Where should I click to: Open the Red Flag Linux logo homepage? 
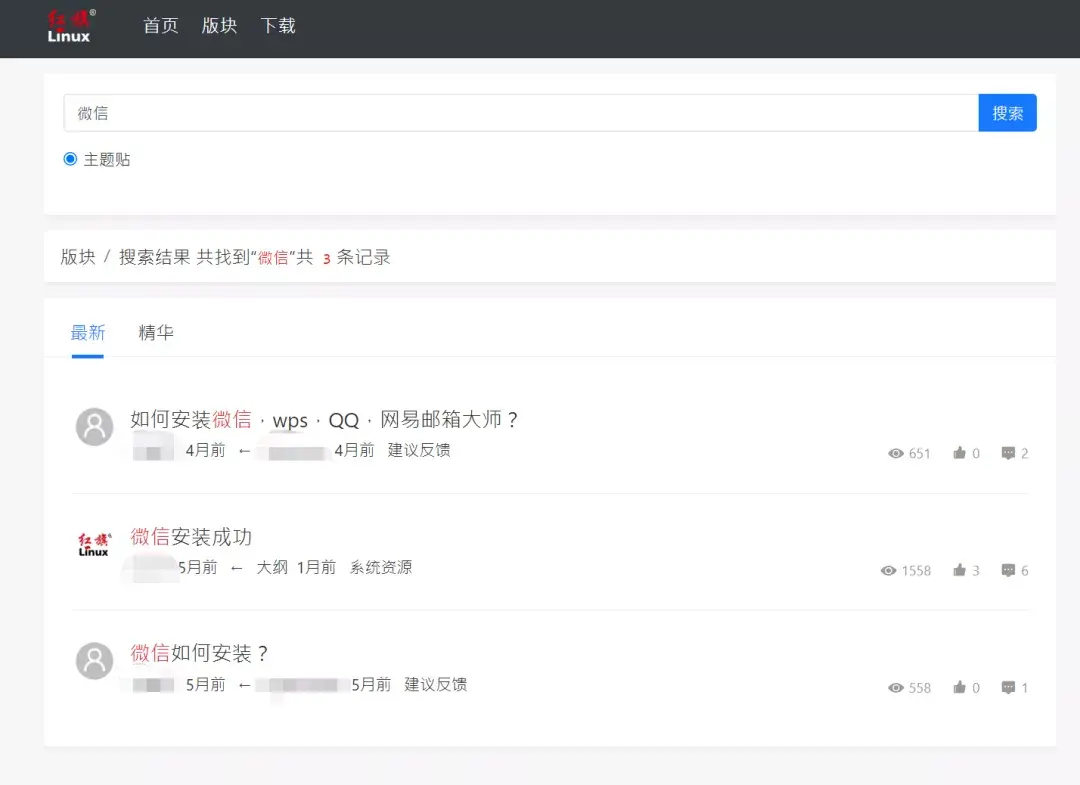pyautogui.click(x=71, y=26)
